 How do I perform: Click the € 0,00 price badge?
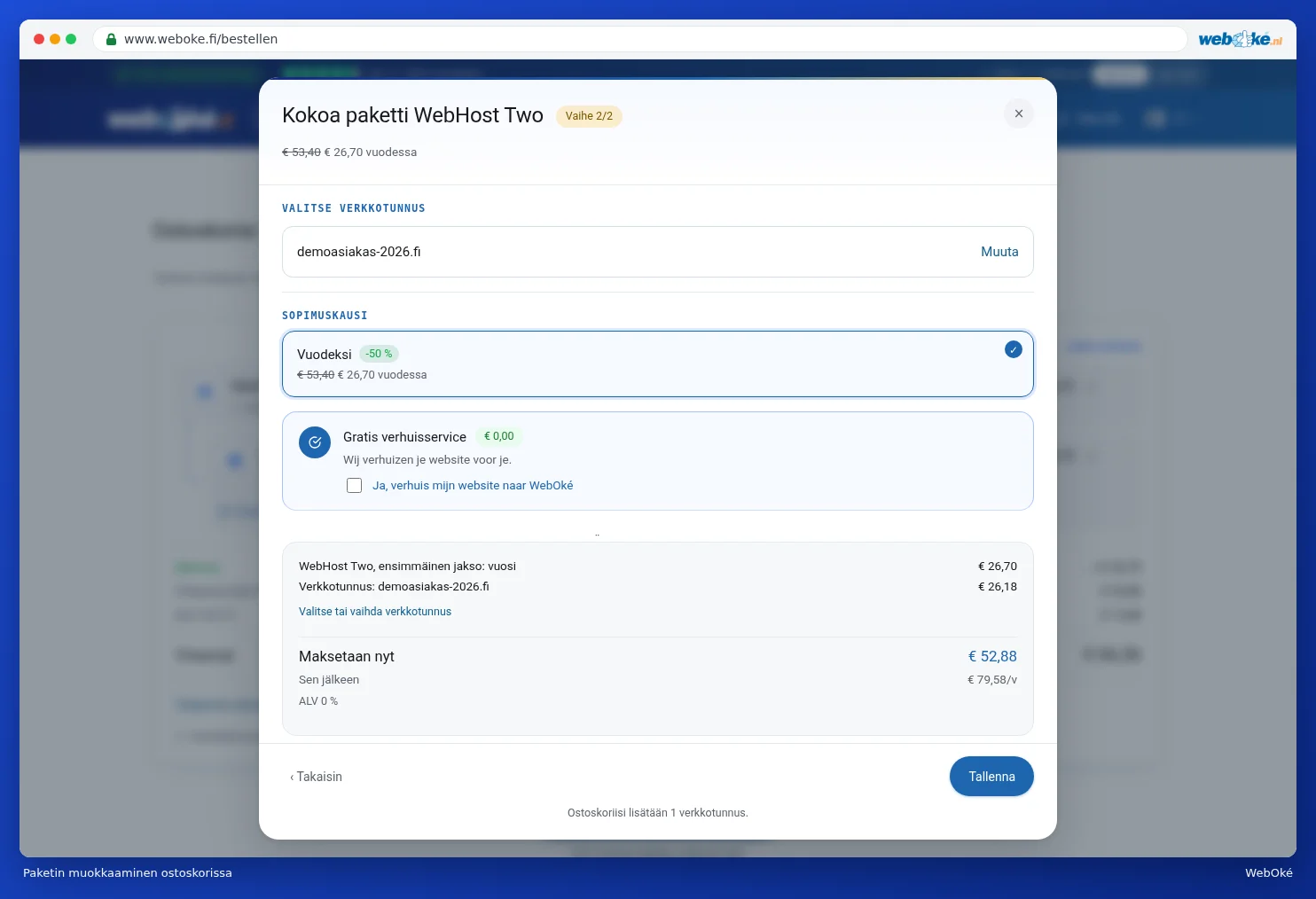pyautogui.click(x=499, y=436)
